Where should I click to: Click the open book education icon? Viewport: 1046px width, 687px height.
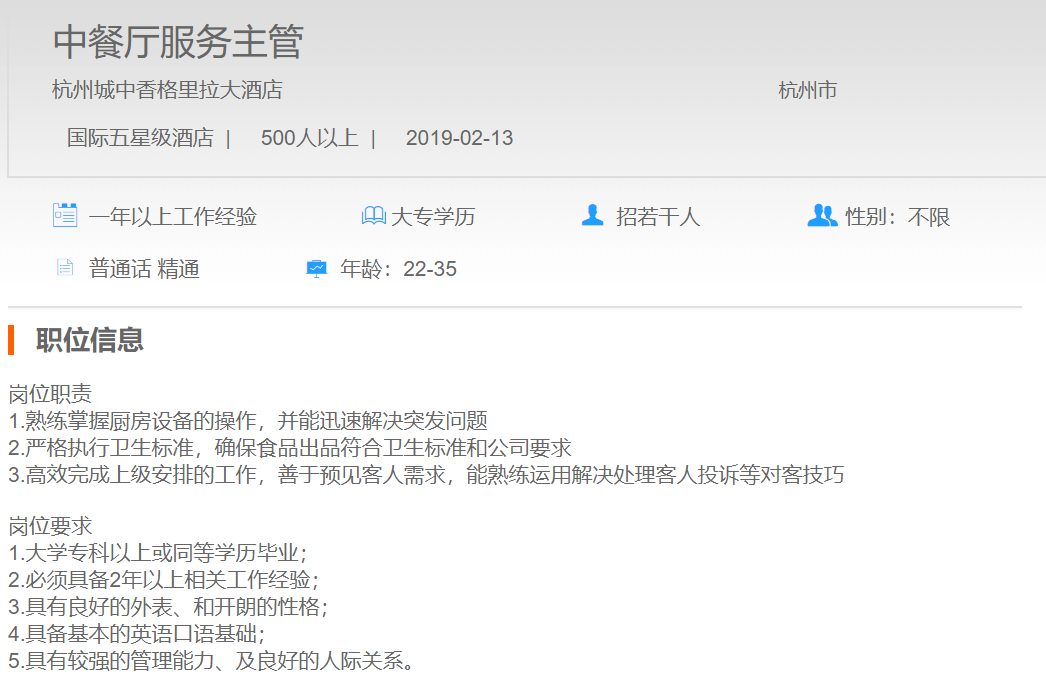click(373, 216)
